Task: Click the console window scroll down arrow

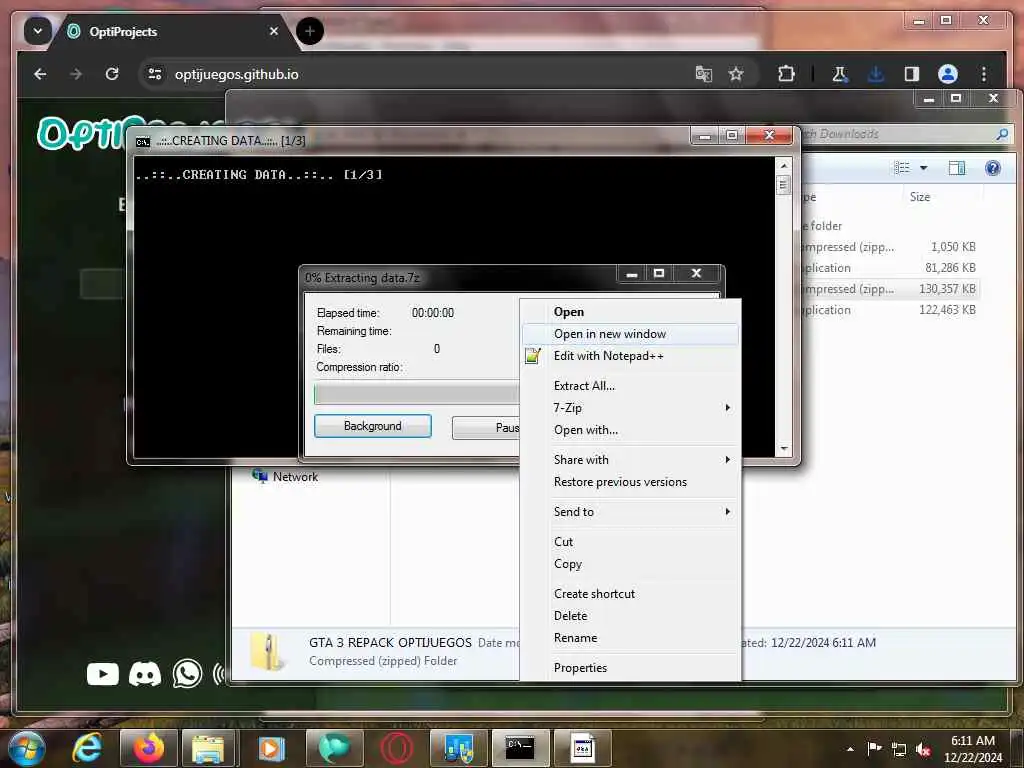Action: (784, 449)
